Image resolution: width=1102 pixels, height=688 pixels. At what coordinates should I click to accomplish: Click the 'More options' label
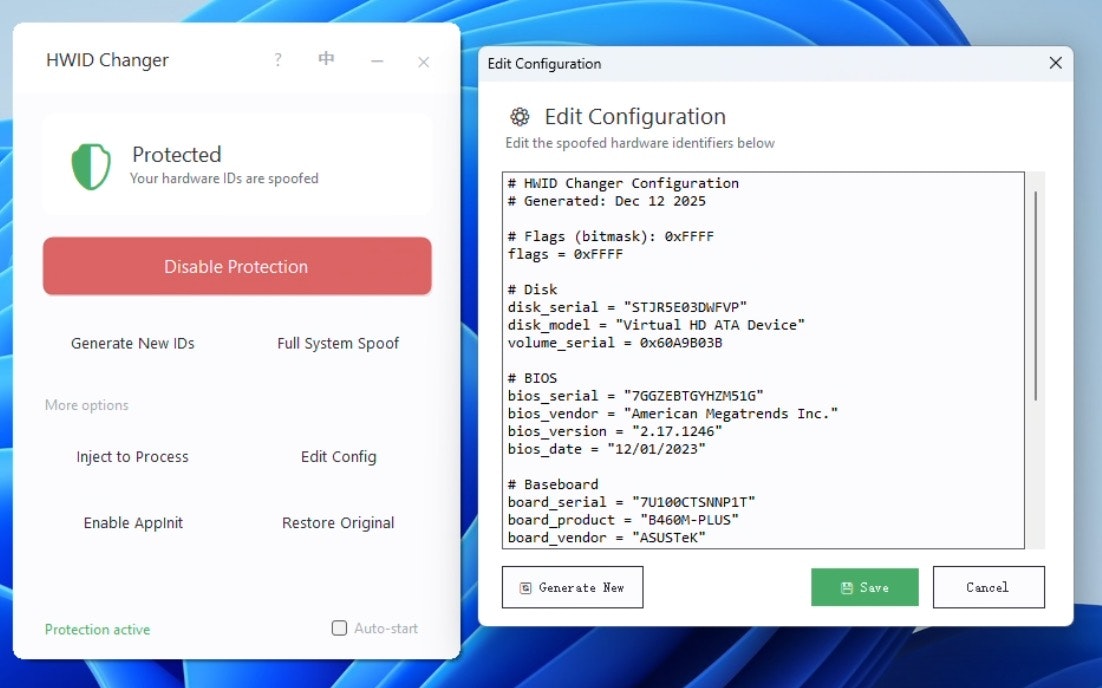point(86,405)
